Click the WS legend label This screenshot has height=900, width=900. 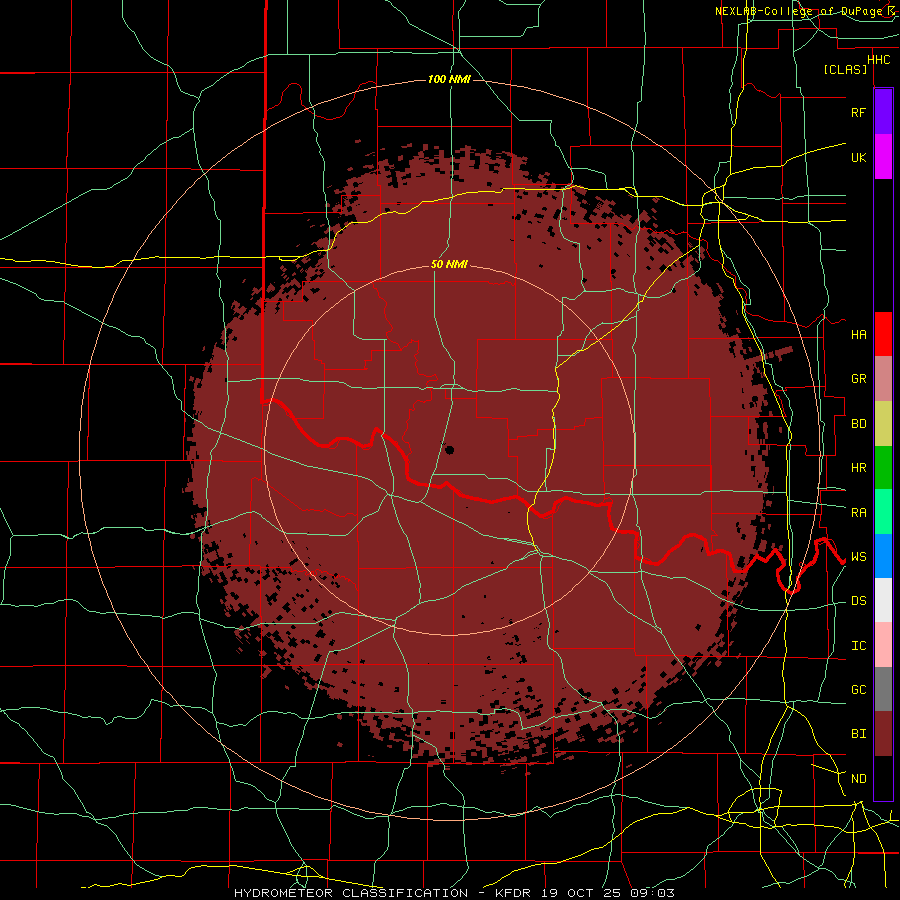pyautogui.click(x=858, y=557)
